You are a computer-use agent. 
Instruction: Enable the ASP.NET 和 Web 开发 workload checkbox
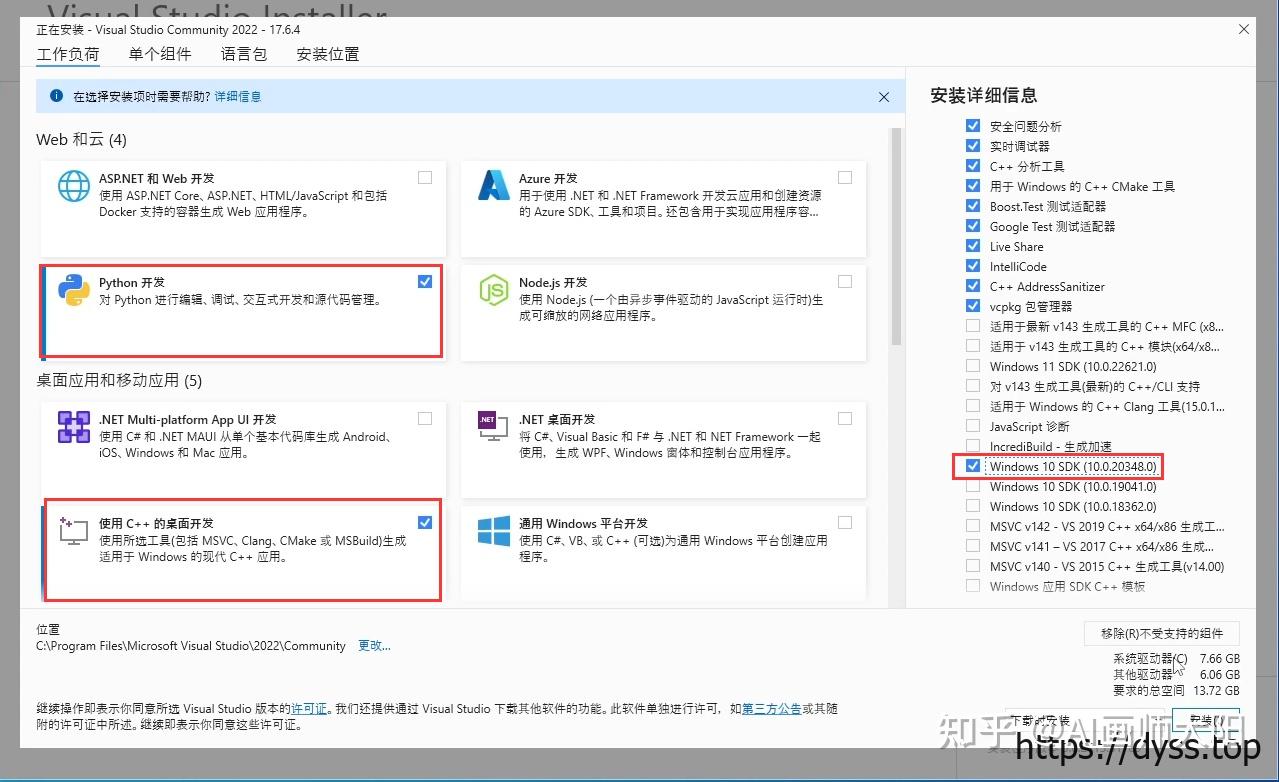(x=425, y=178)
